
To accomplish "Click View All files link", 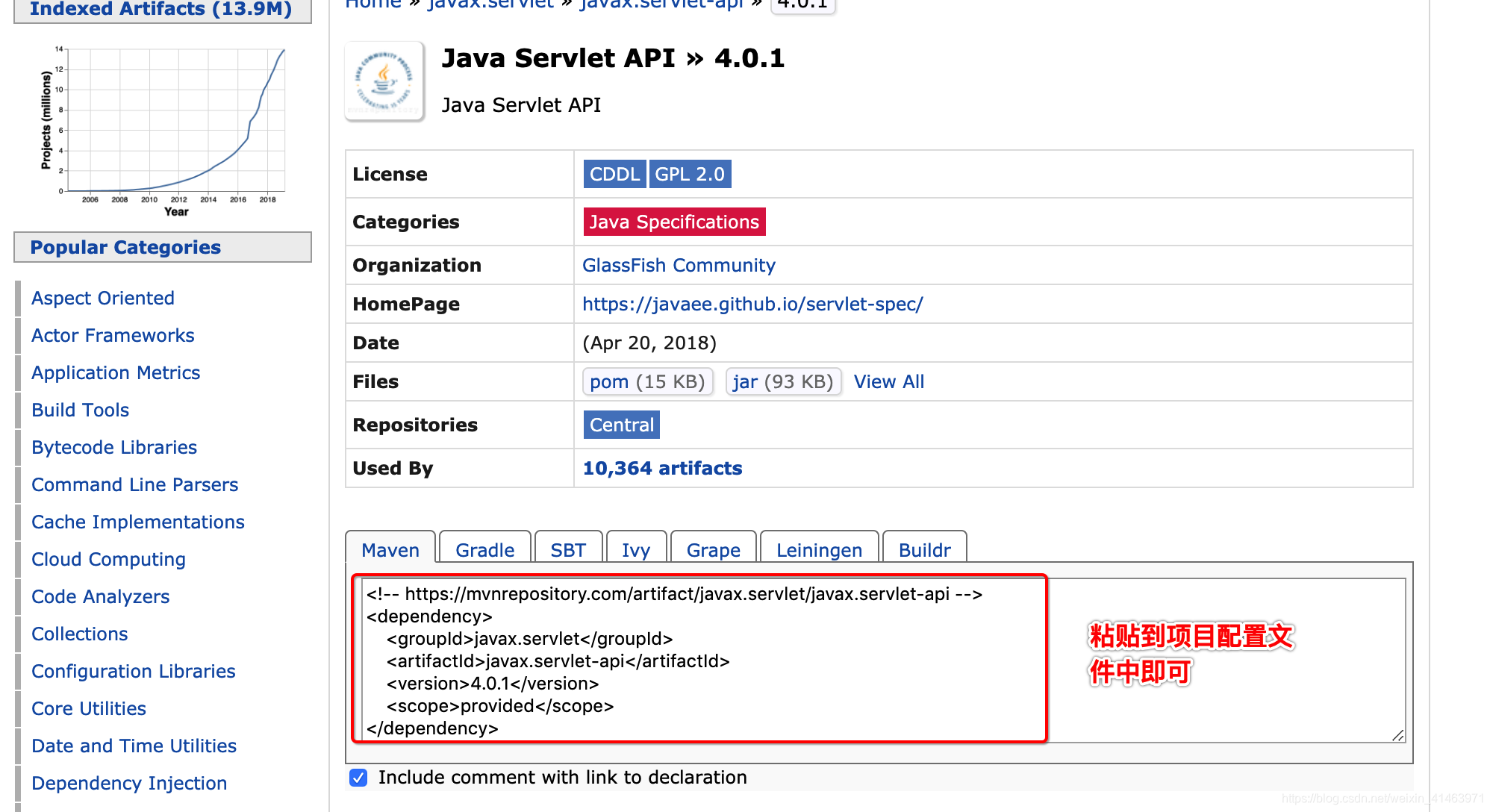I will coord(888,381).
